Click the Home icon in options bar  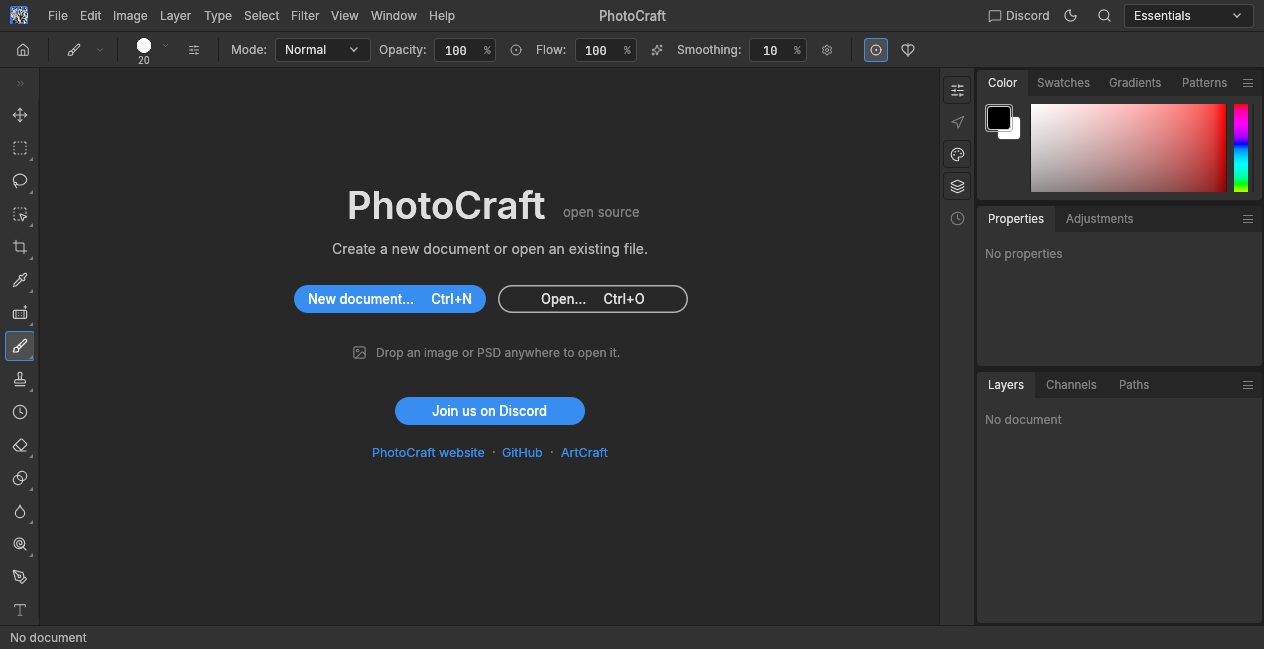23,50
